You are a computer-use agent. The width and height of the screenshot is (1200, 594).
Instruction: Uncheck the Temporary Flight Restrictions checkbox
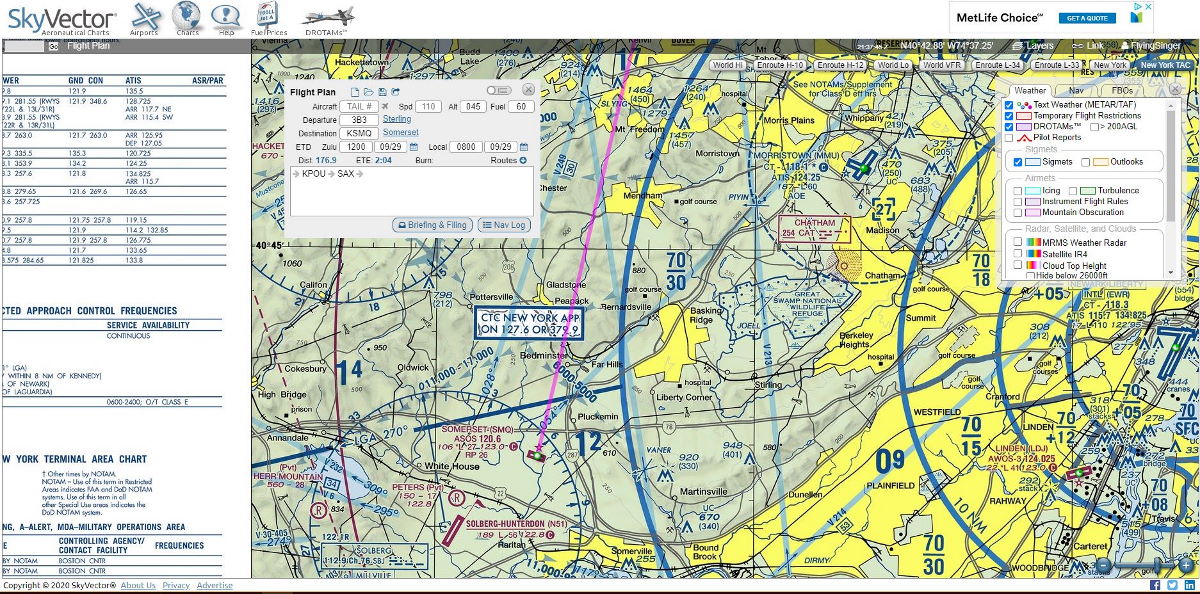pos(1010,116)
